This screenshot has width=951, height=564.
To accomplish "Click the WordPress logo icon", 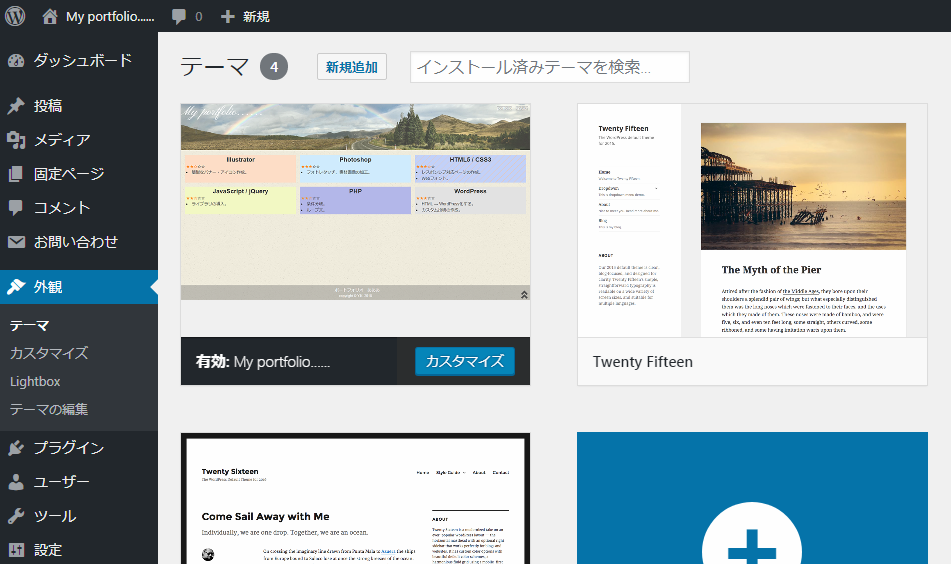I will (x=15, y=16).
